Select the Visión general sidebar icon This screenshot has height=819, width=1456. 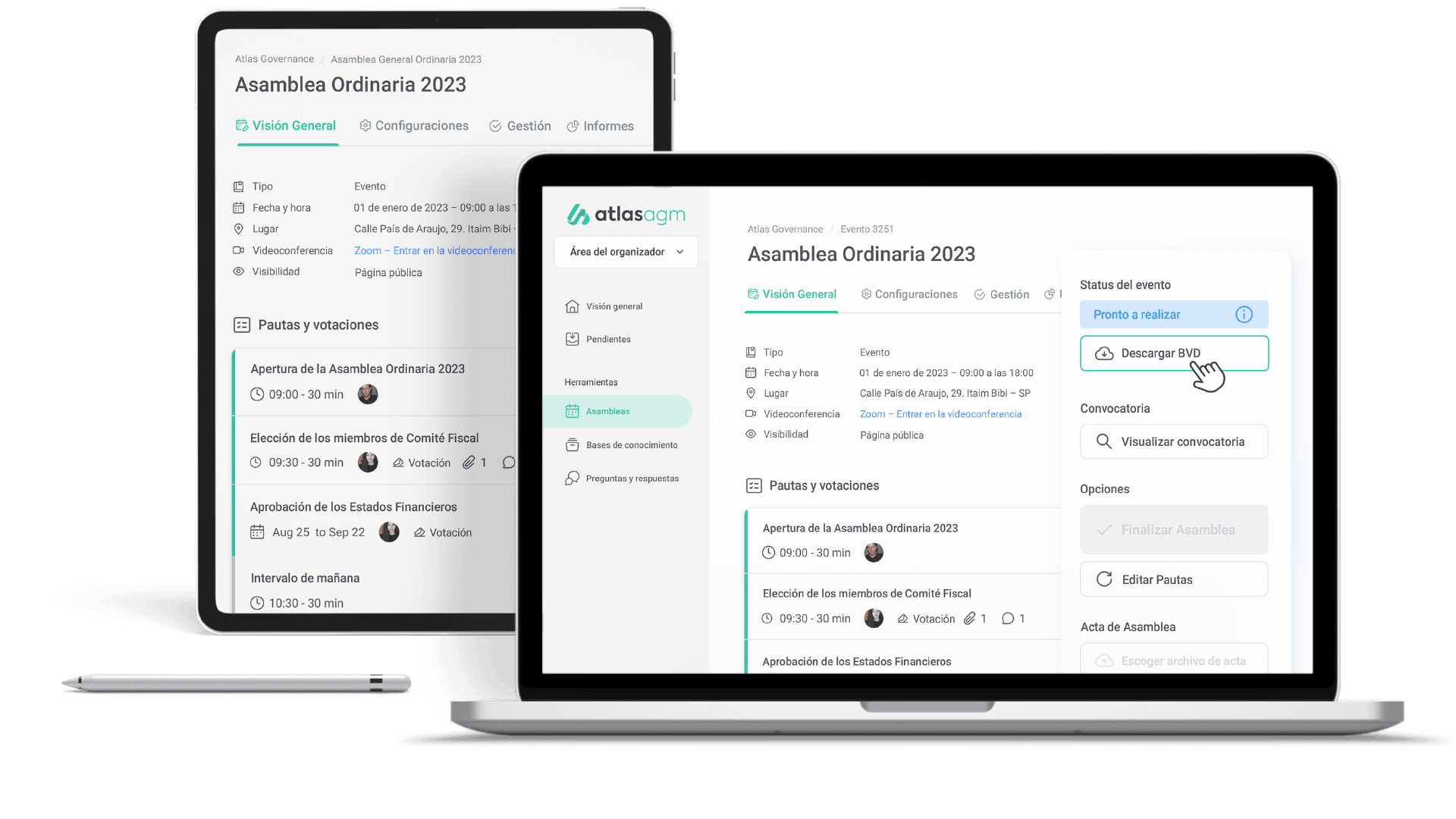(x=570, y=306)
